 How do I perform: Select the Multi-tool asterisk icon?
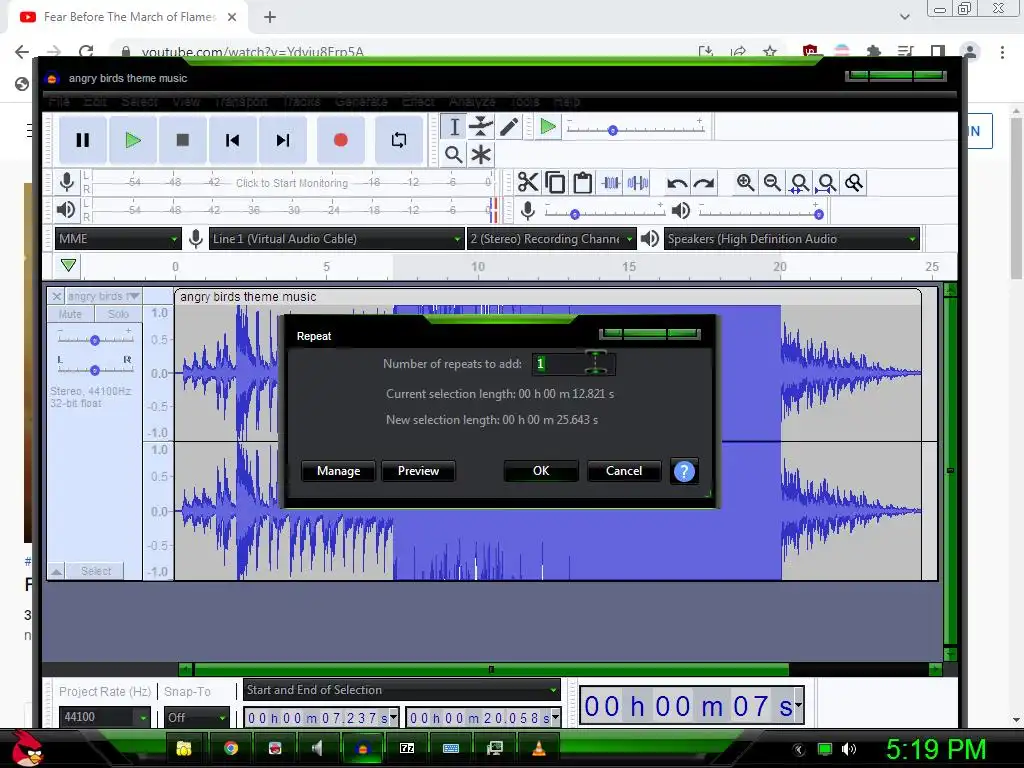click(481, 155)
